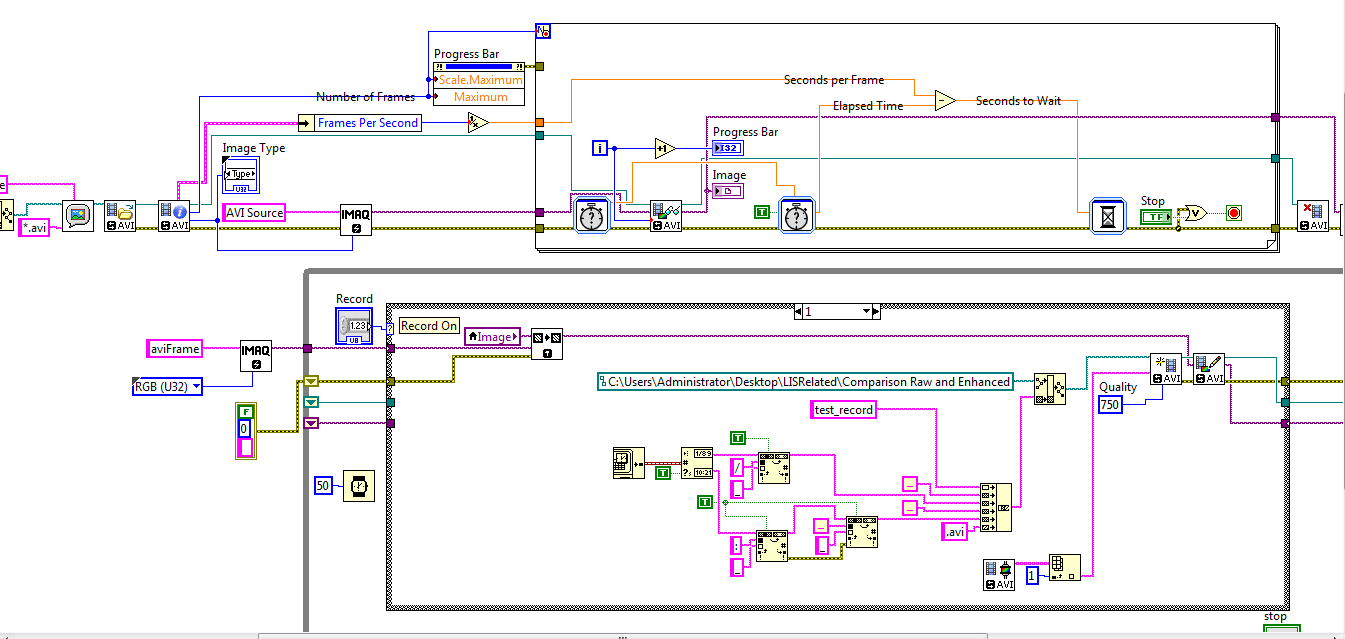Click the purple shift register arrow
The height and width of the screenshot is (639, 1345).
point(311,424)
